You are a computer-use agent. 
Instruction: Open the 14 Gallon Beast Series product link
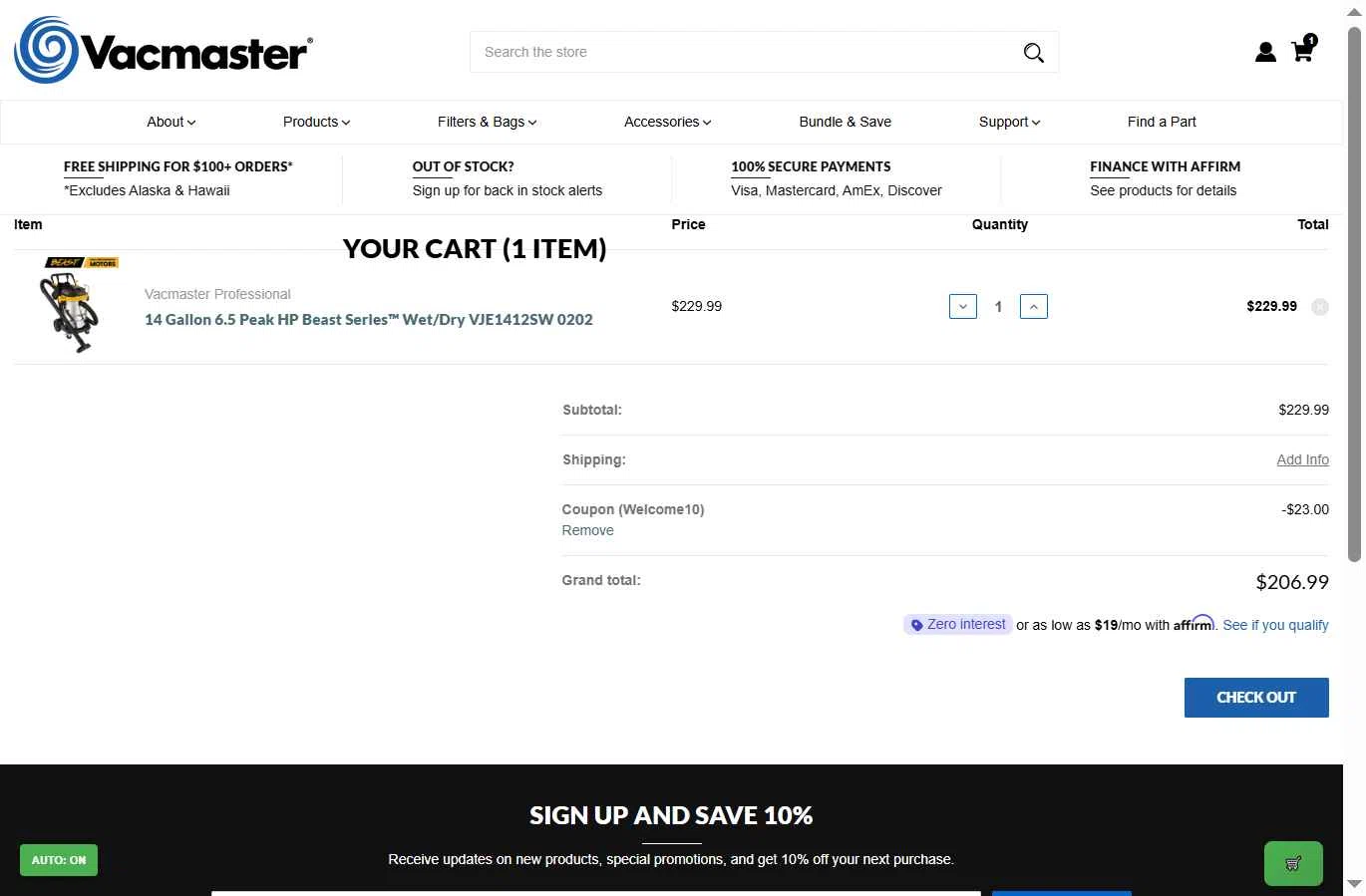(x=369, y=319)
